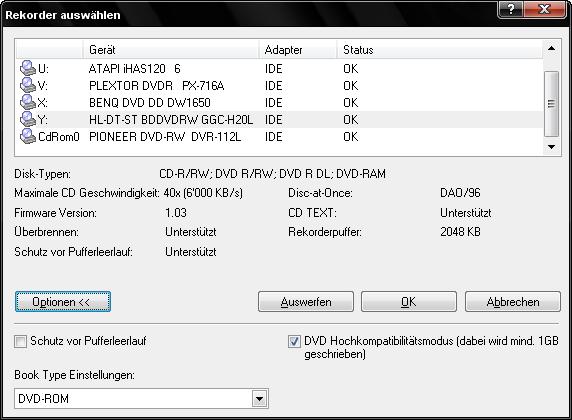Select the CdRom0 PIONEER drive icon
The height and width of the screenshot is (420, 572).
coord(27,136)
